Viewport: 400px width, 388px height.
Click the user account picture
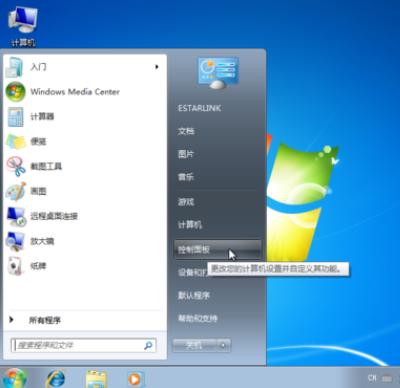[218, 73]
